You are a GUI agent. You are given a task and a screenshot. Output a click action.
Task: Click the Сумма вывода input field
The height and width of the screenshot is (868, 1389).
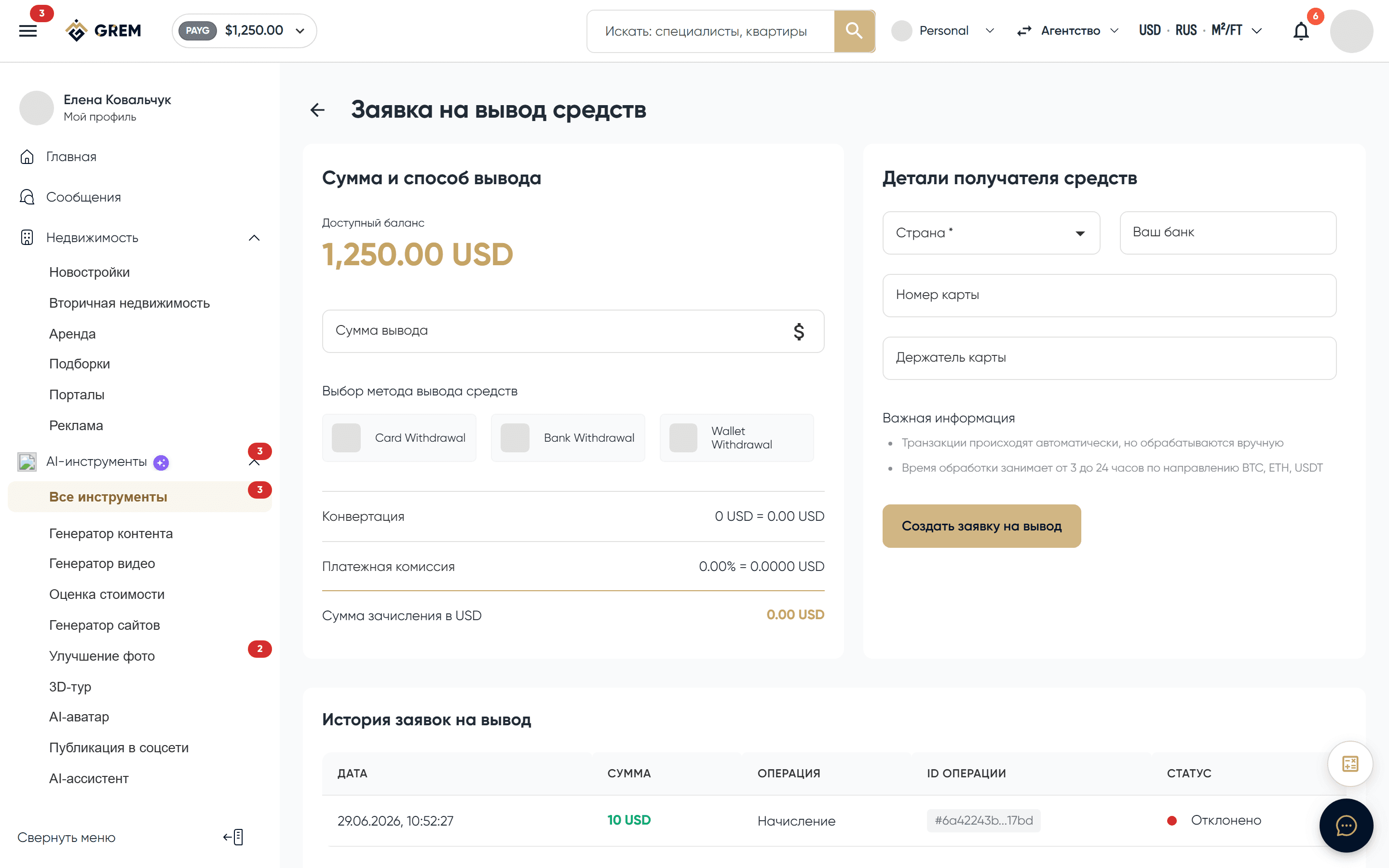[x=573, y=331]
